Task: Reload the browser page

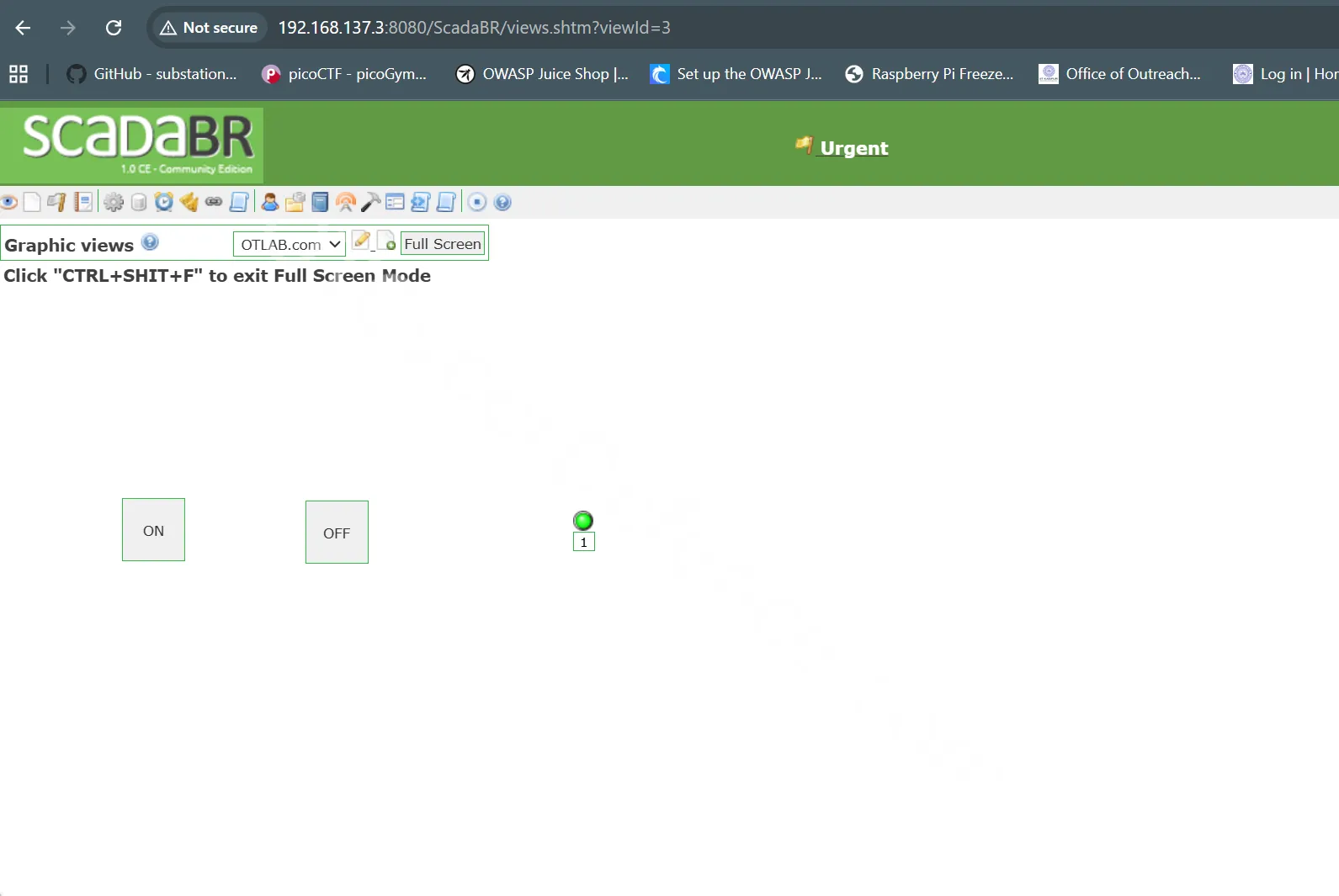Action: click(x=114, y=28)
